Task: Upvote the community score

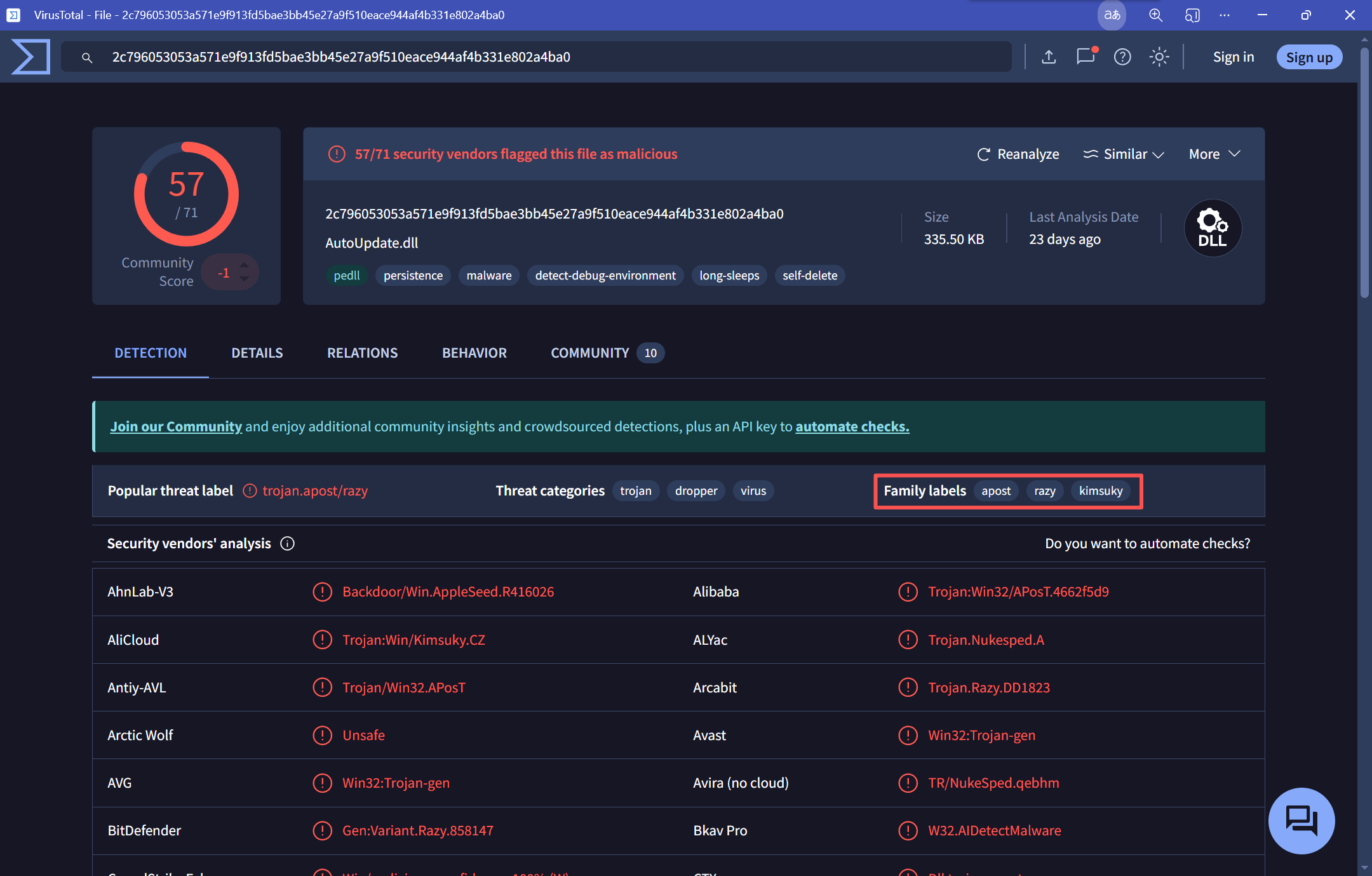Action: click(x=245, y=265)
